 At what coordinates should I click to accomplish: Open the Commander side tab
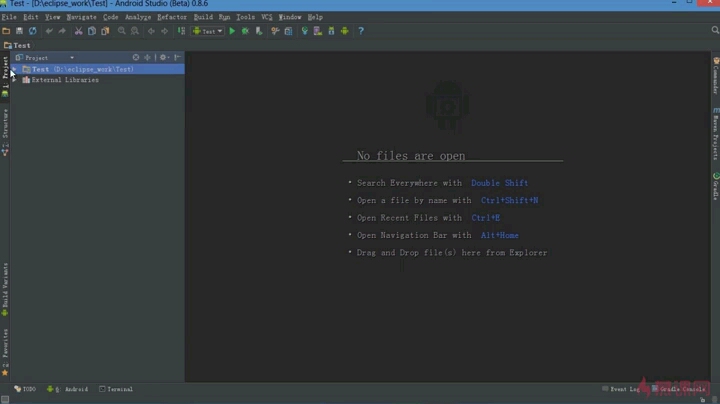[x=715, y=76]
